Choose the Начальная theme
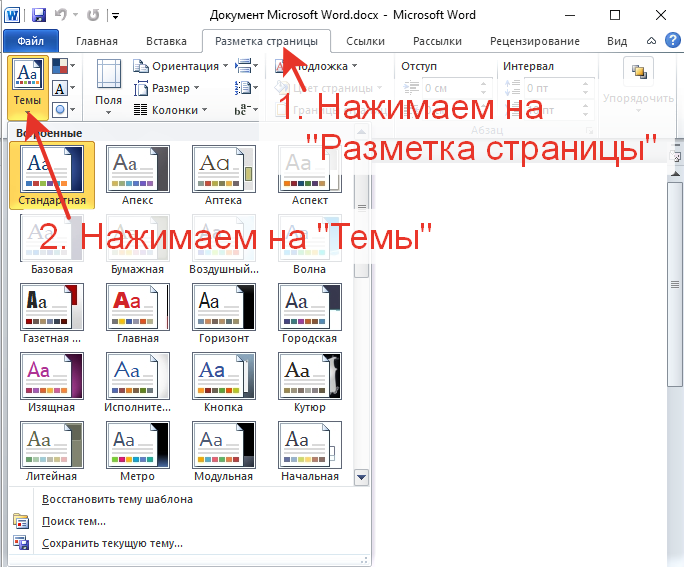 (x=310, y=451)
